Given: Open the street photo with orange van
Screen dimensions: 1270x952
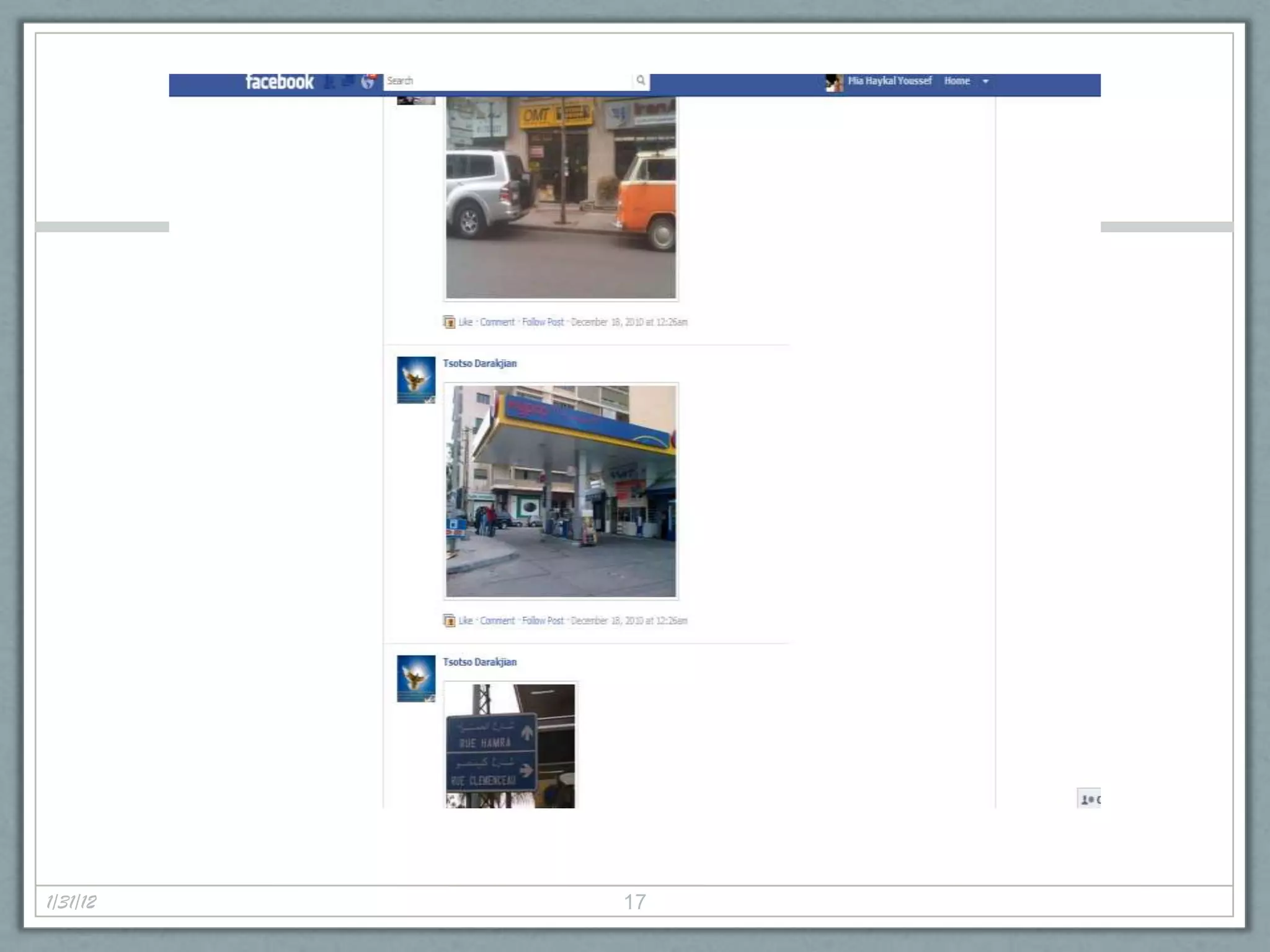Looking at the screenshot, I should [x=561, y=197].
